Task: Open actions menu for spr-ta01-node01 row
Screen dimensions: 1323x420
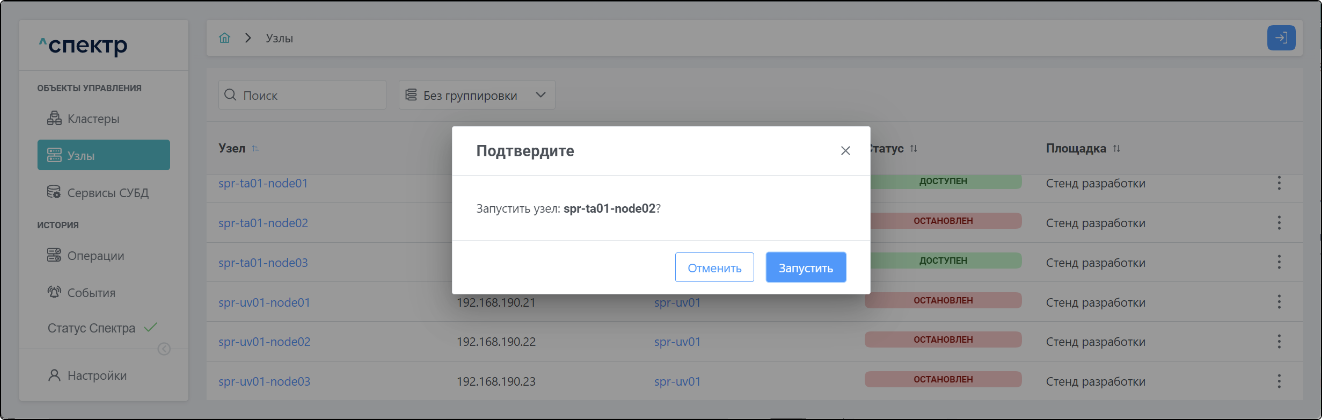Action: click(x=1278, y=183)
